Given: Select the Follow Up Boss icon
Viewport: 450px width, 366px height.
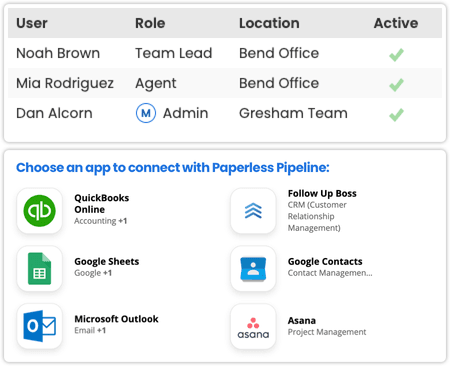Looking at the screenshot, I should coord(253,211).
